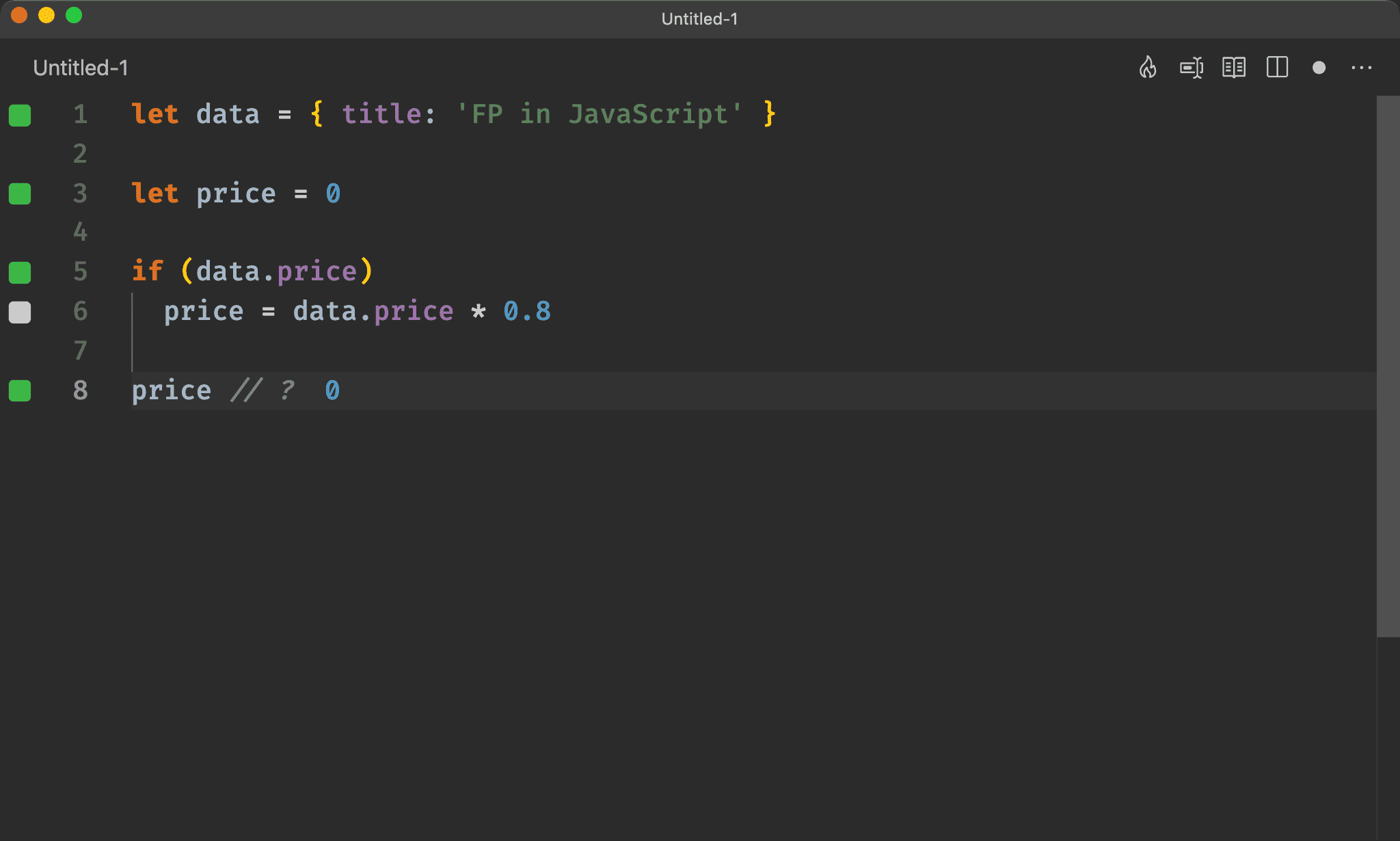Screen dimensions: 1400x841
Task: Click line number 2 in the gutter
Action: pos(80,154)
